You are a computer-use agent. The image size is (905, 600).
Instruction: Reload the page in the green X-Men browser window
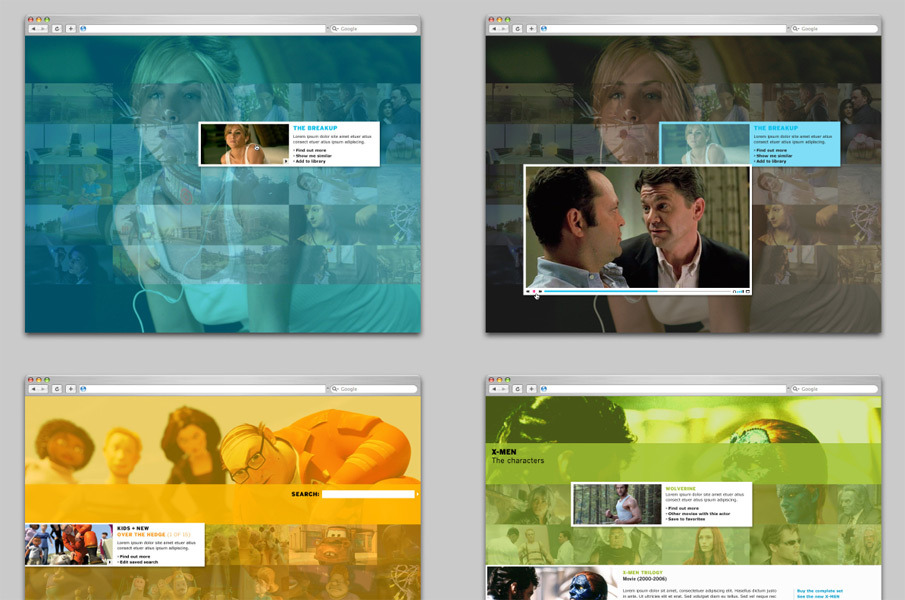coord(517,389)
